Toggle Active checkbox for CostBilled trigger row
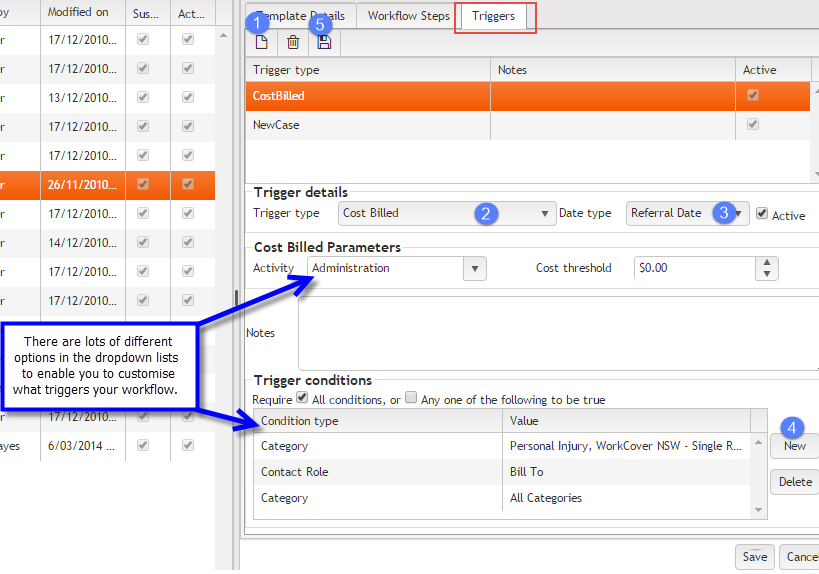The image size is (819, 574). pyautogui.click(x=752, y=96)
